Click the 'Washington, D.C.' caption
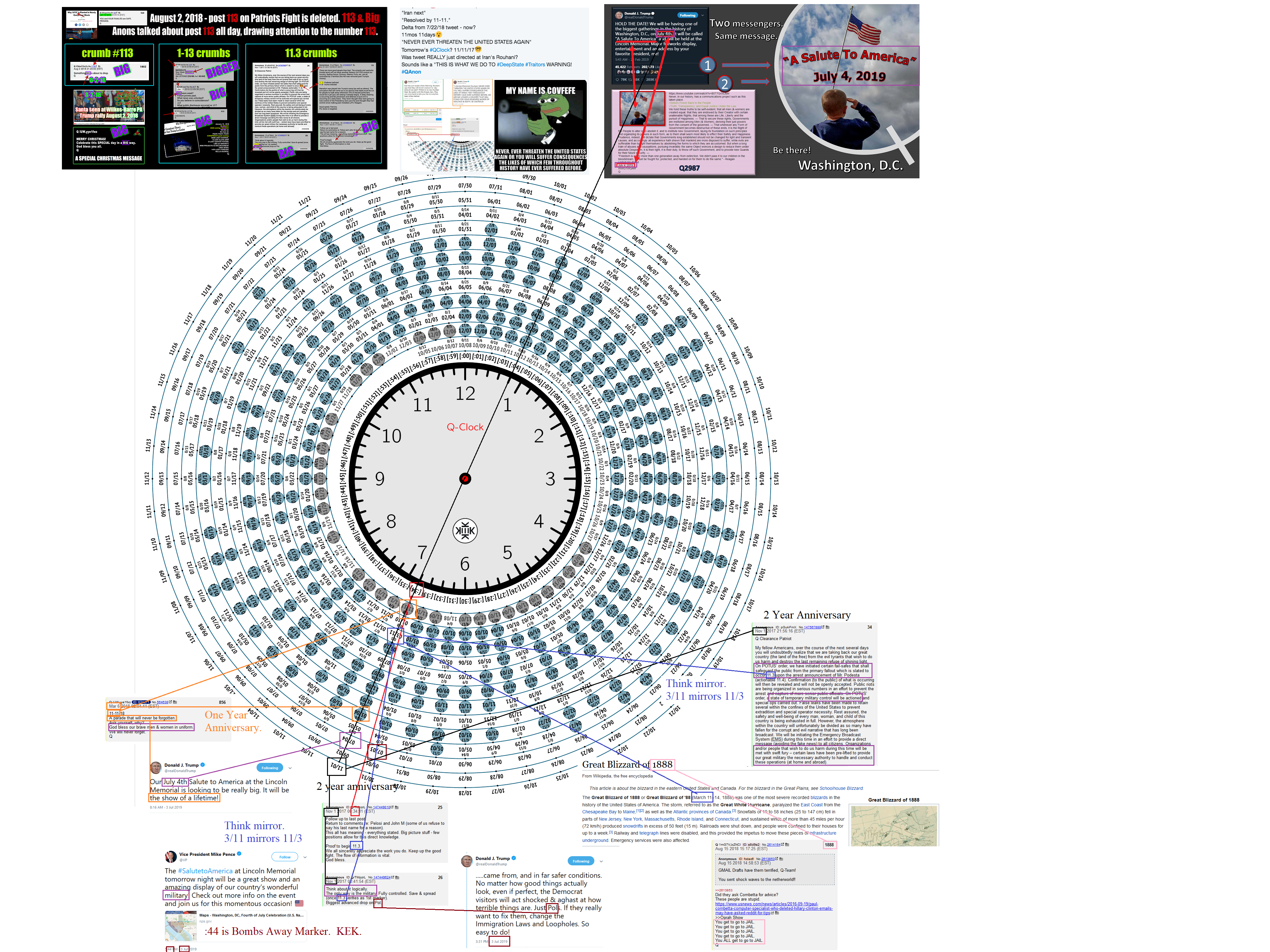Viewport: 1270px width, 952px height. [x=850, y=165]
